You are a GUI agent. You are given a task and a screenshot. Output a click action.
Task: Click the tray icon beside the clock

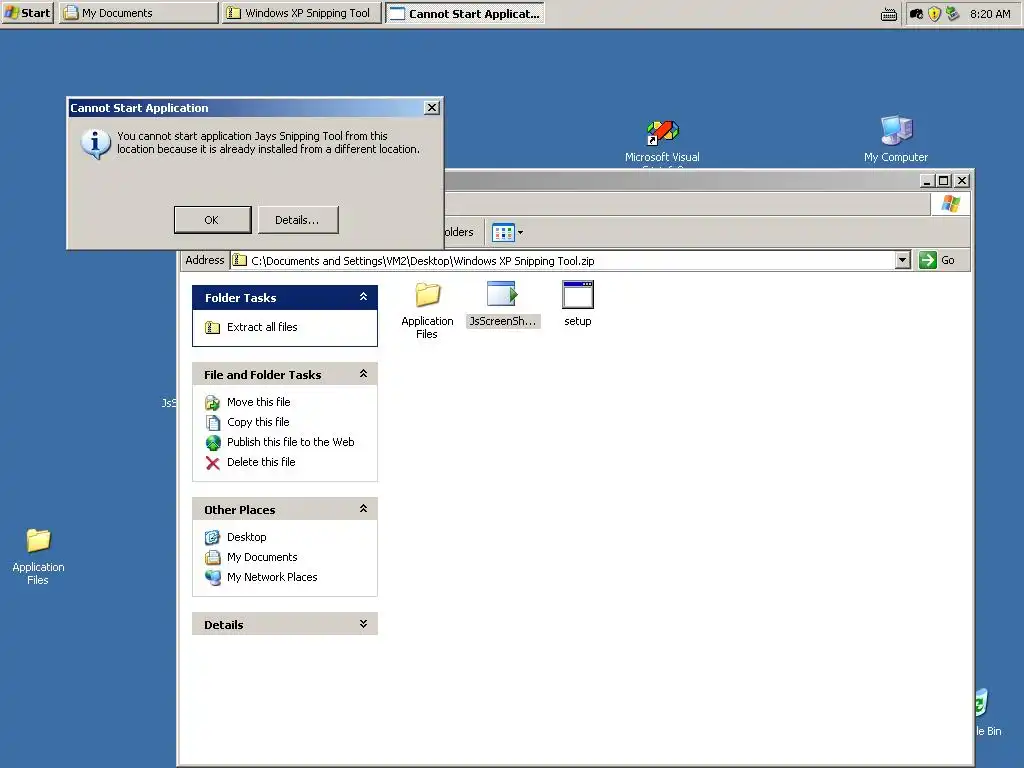point(953,14)
